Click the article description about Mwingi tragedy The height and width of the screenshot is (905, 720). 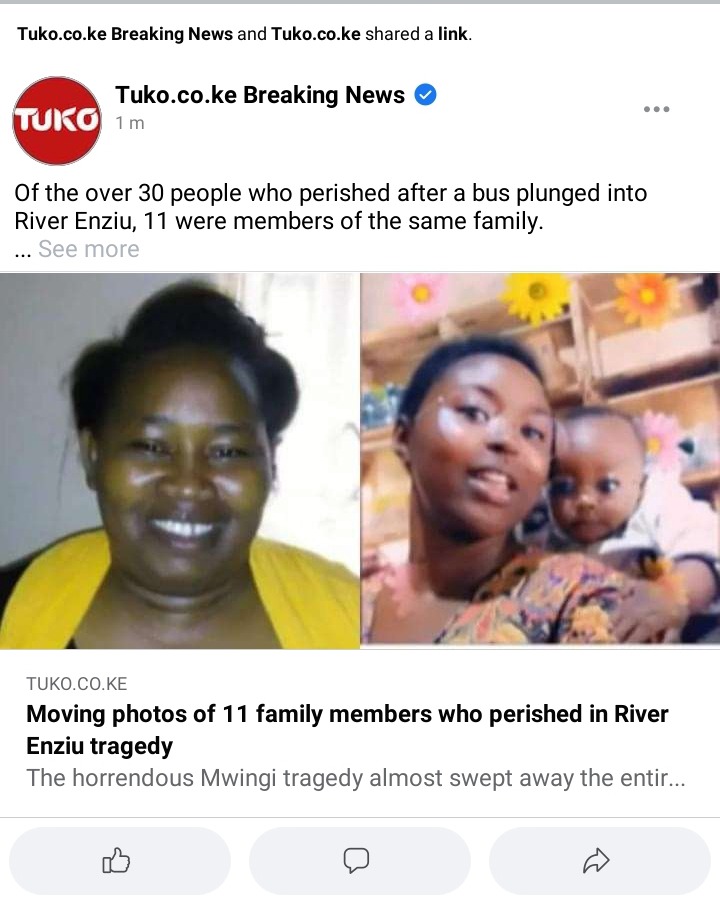(356, 778)
